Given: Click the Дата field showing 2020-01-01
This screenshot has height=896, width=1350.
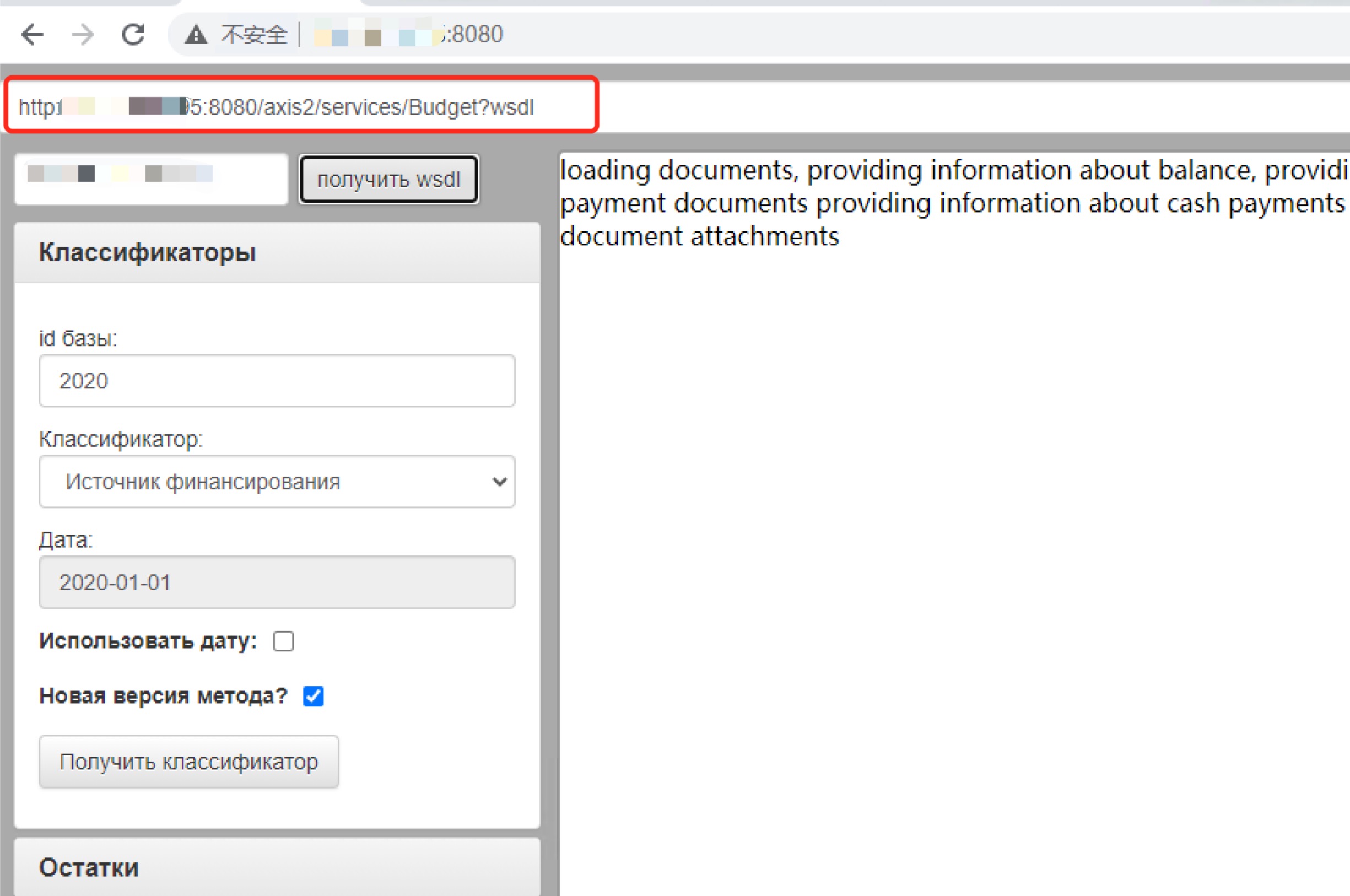Looking at the screenshot, I should tap(277, 582).
